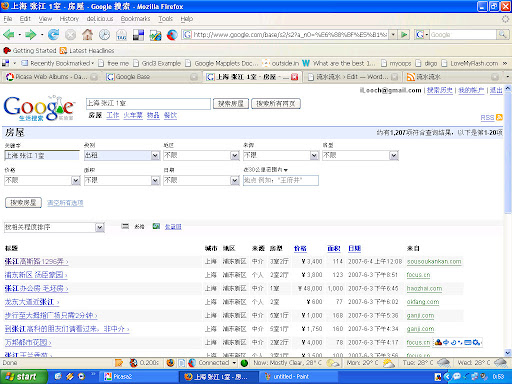Click the jobs category link next to housing
Image resolution: width=512 pixels, height=384 pixels.
113,115
